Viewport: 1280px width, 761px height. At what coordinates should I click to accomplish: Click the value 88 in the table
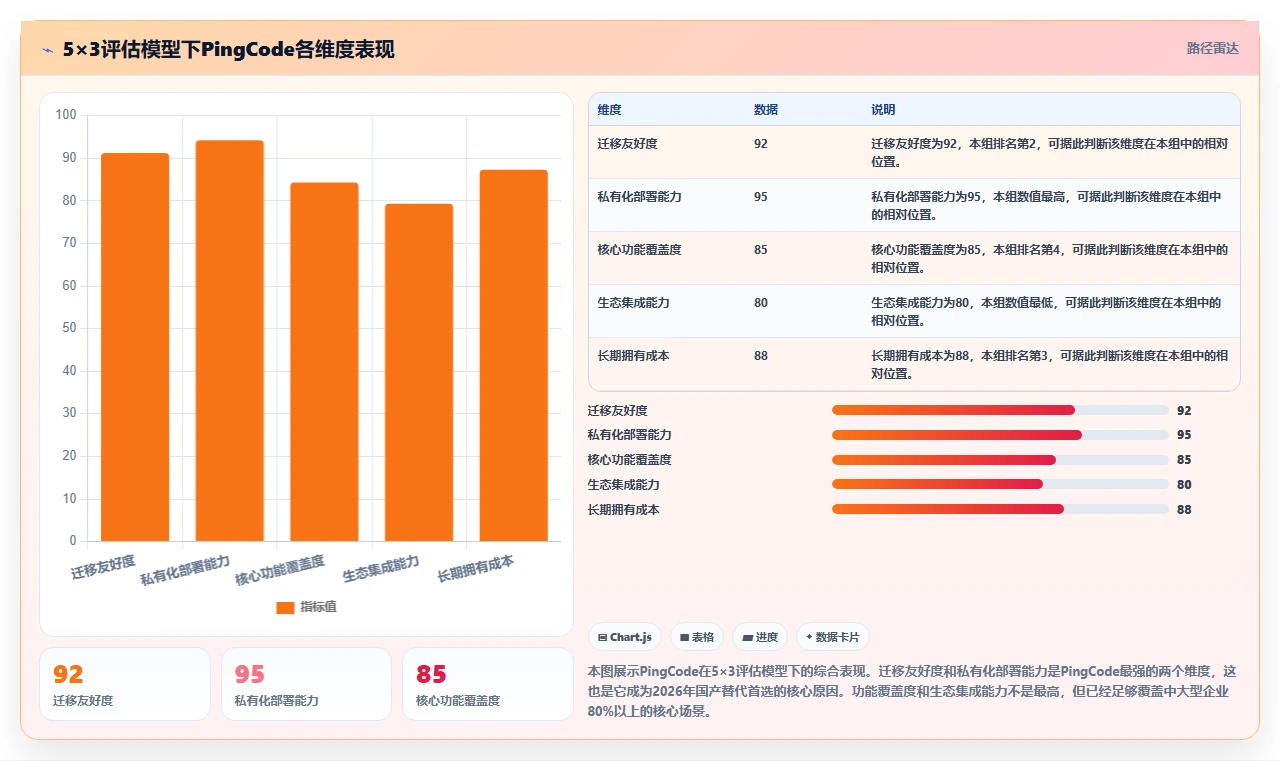click(761, 356)
